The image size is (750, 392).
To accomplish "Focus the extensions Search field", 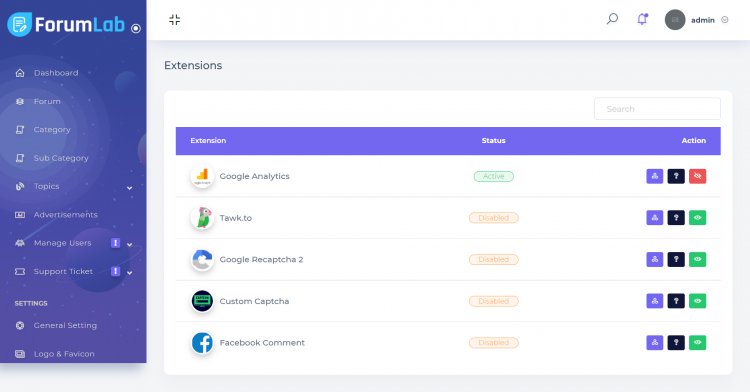I will (657, 109).
